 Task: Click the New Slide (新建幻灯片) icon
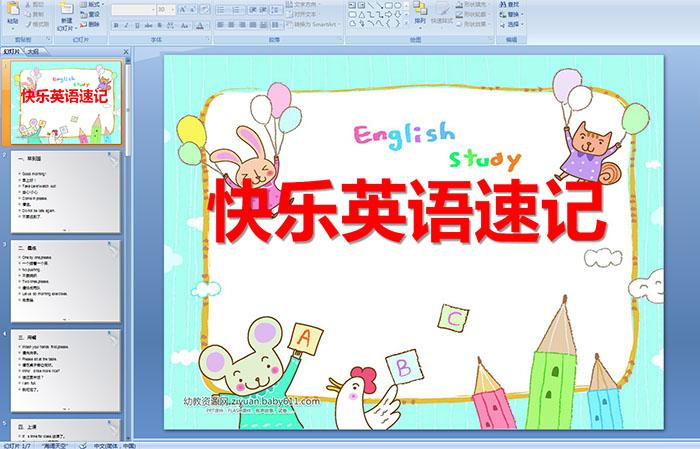(67, 9)
